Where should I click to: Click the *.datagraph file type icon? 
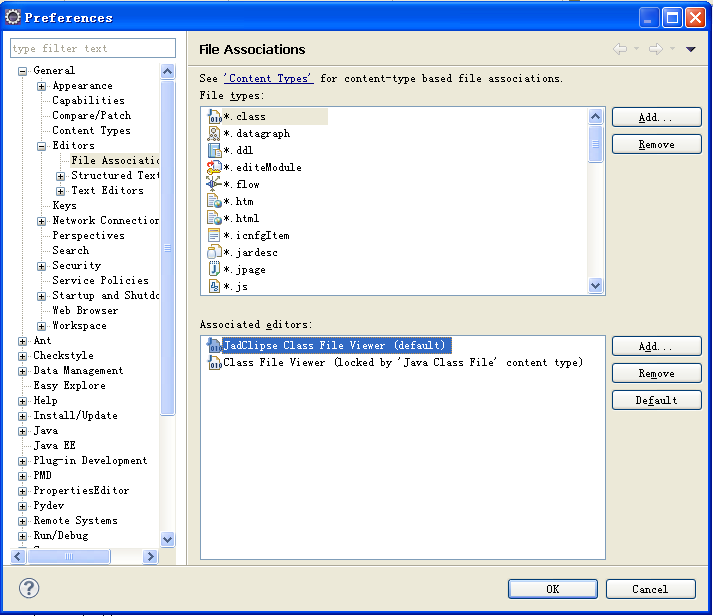214,133
